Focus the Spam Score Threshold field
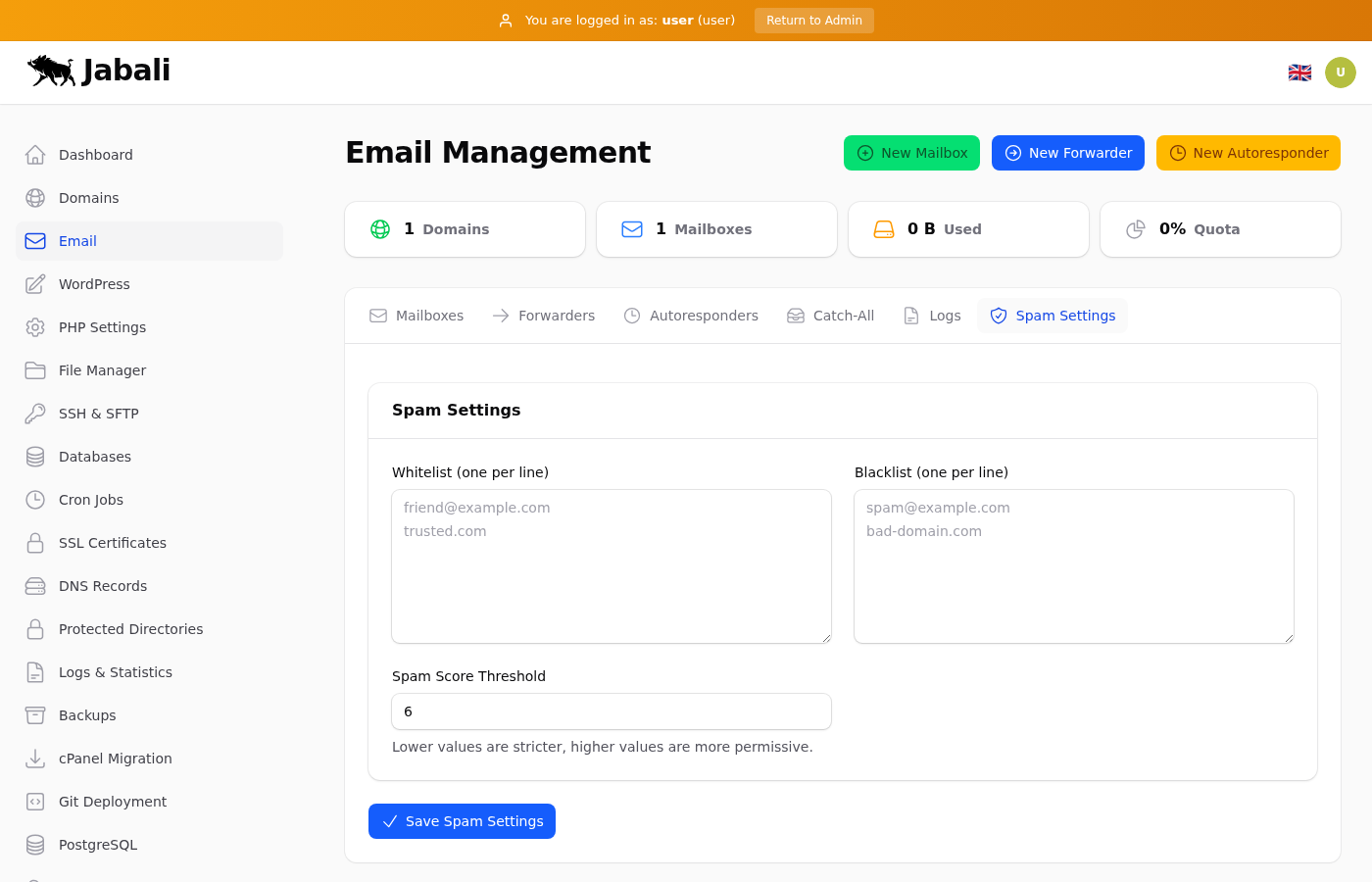The height and width of the screenshot is (882, 1372). [612, 711]
